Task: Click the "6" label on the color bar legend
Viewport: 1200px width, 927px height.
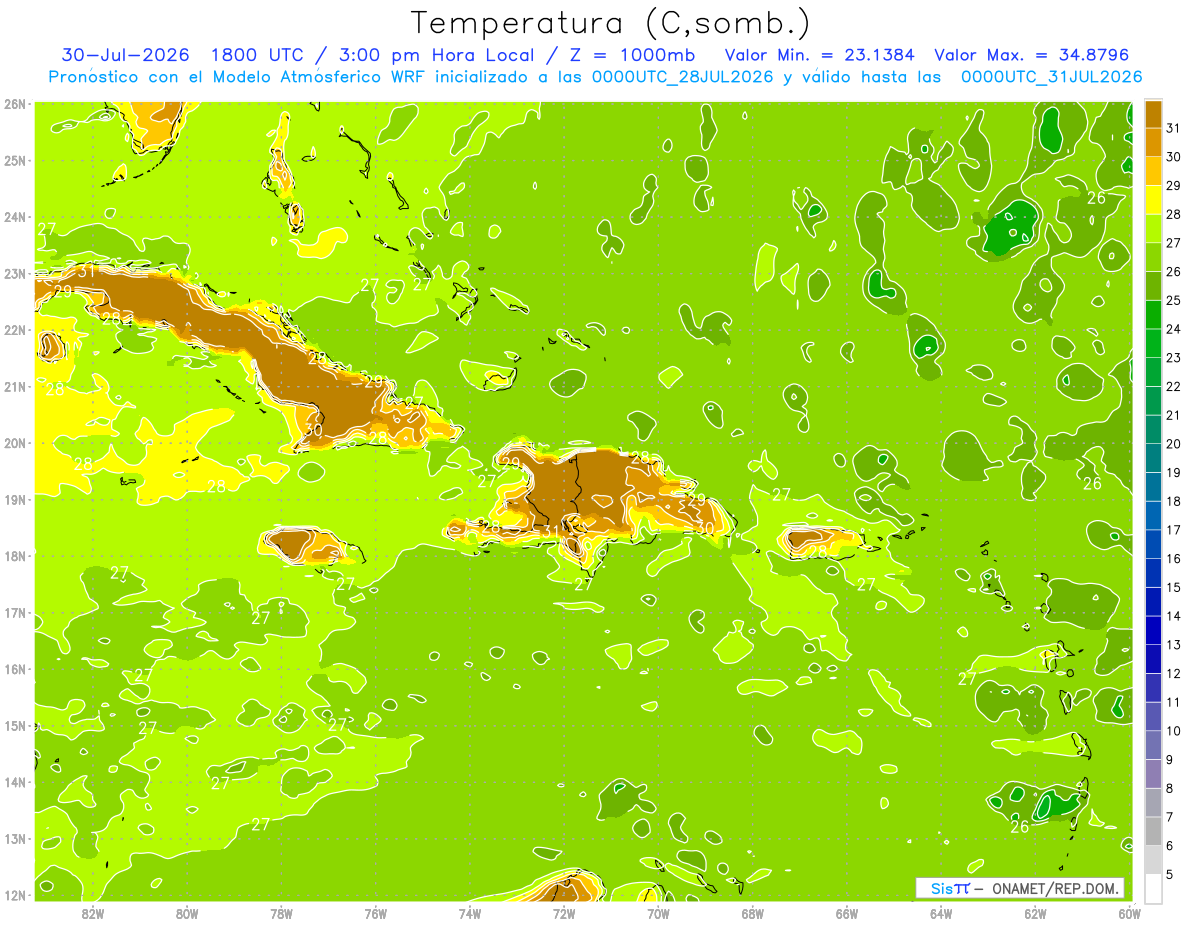Action: point(1170,845)
